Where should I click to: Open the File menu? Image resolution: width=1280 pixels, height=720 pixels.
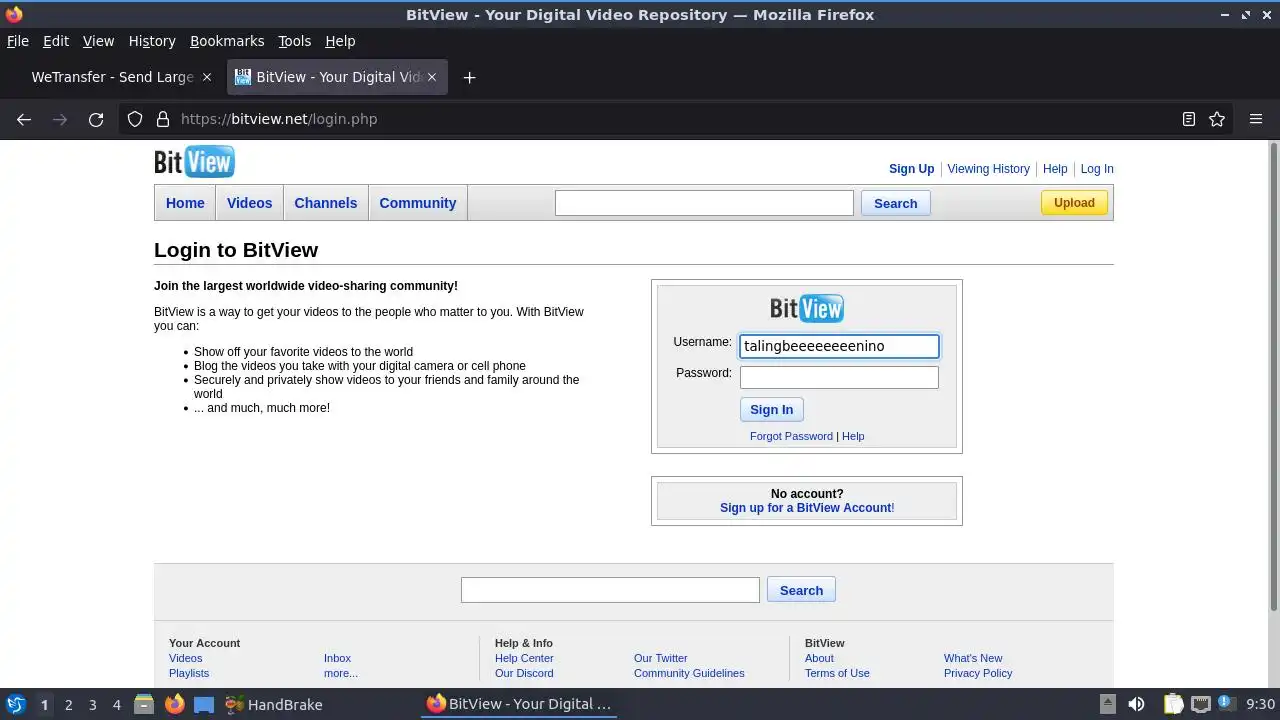pos(18,41)
